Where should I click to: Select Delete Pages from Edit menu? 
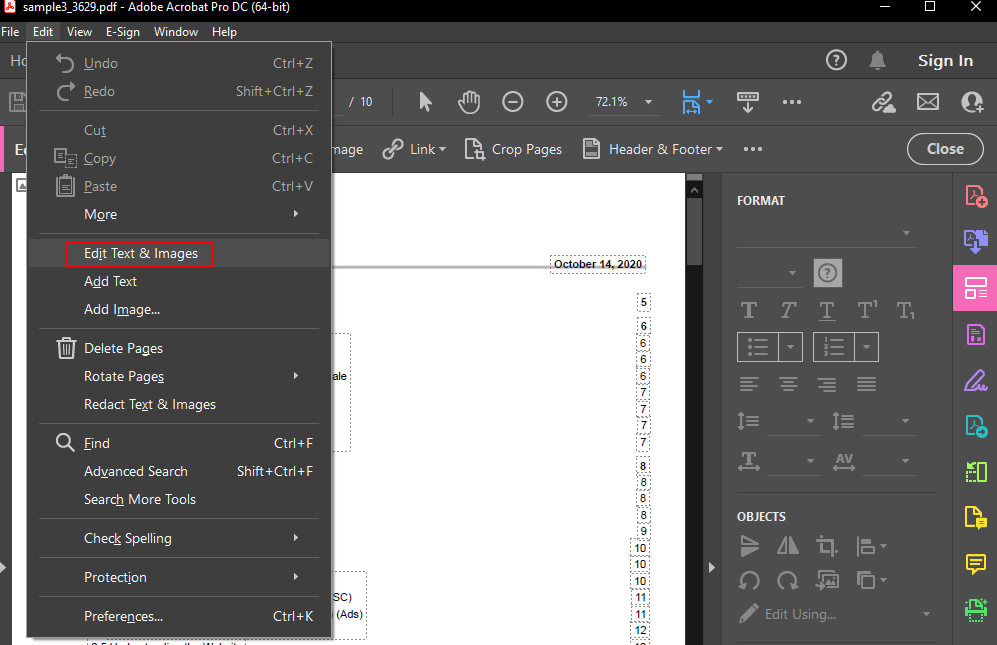(x=123, y=348)
